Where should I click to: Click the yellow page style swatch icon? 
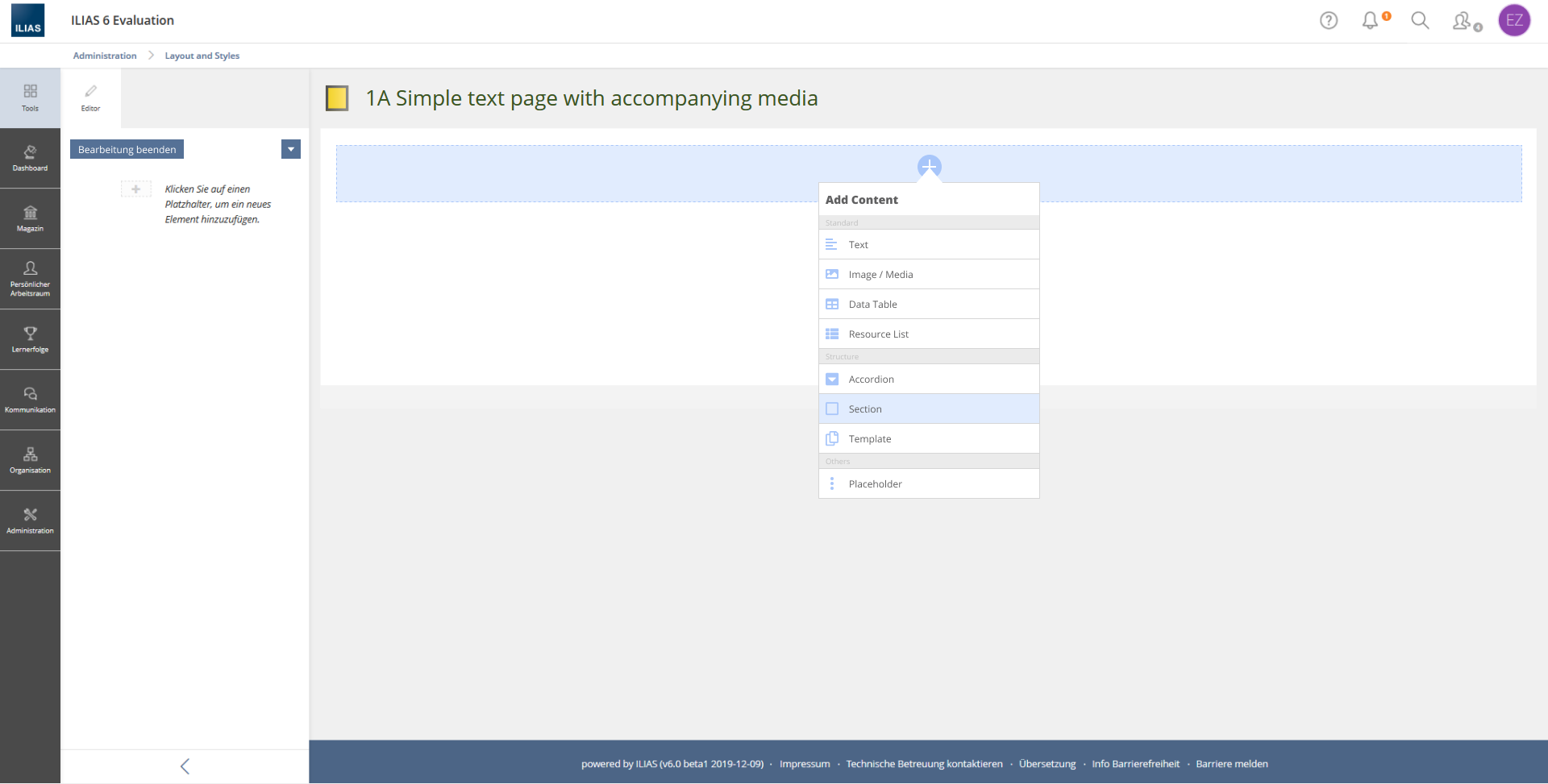click(x=337, y=98)
